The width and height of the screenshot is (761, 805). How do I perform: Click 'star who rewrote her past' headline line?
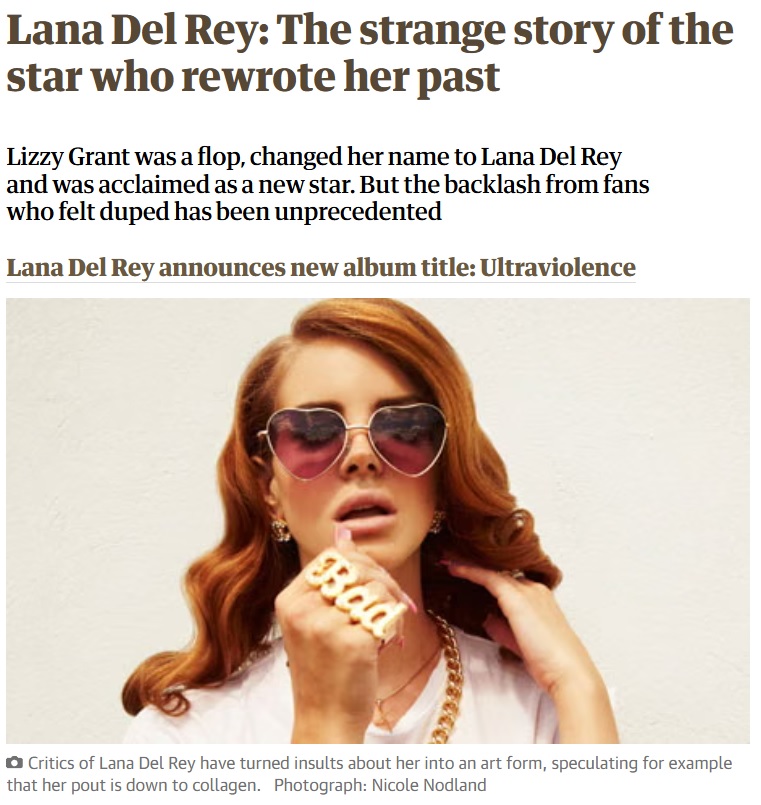click(x=253, y=76)
